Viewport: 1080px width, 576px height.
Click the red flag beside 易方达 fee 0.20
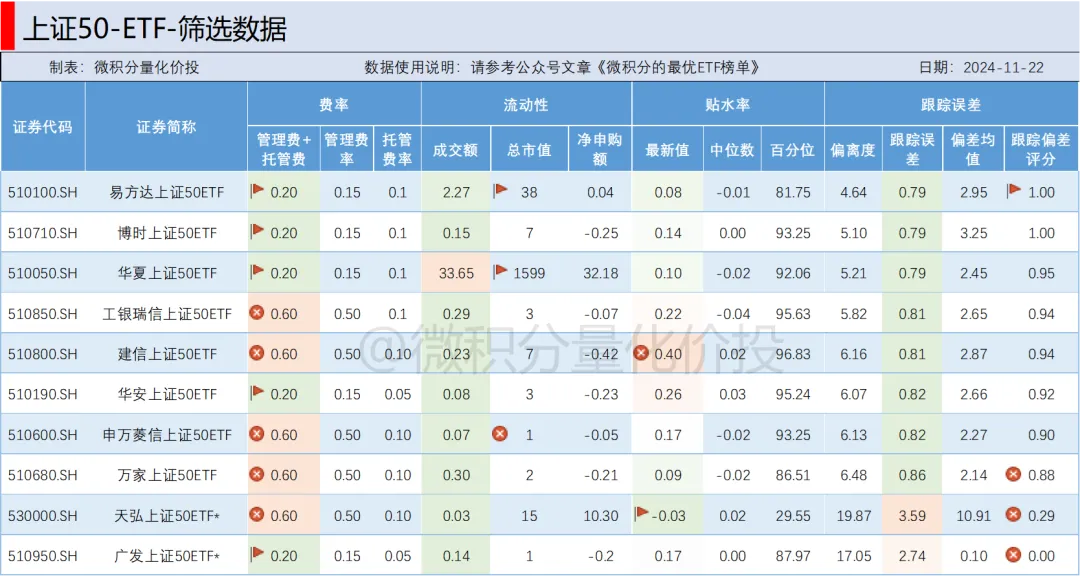[x=257, y=191]
